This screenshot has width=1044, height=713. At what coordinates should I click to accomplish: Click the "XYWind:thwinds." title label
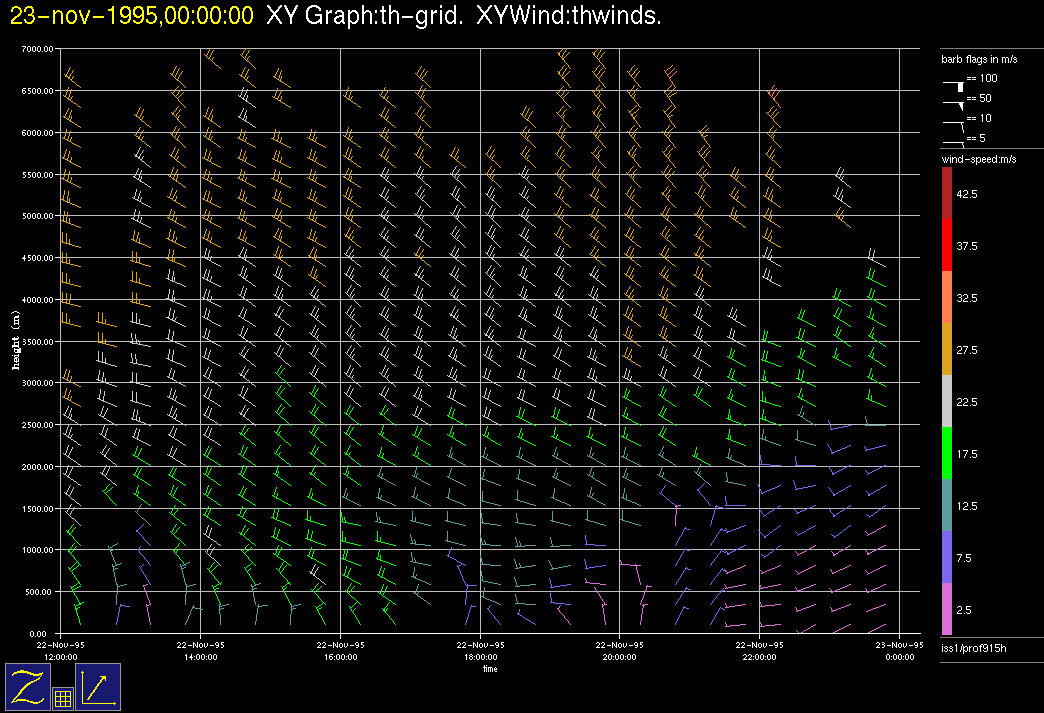(x=568, y=16)
